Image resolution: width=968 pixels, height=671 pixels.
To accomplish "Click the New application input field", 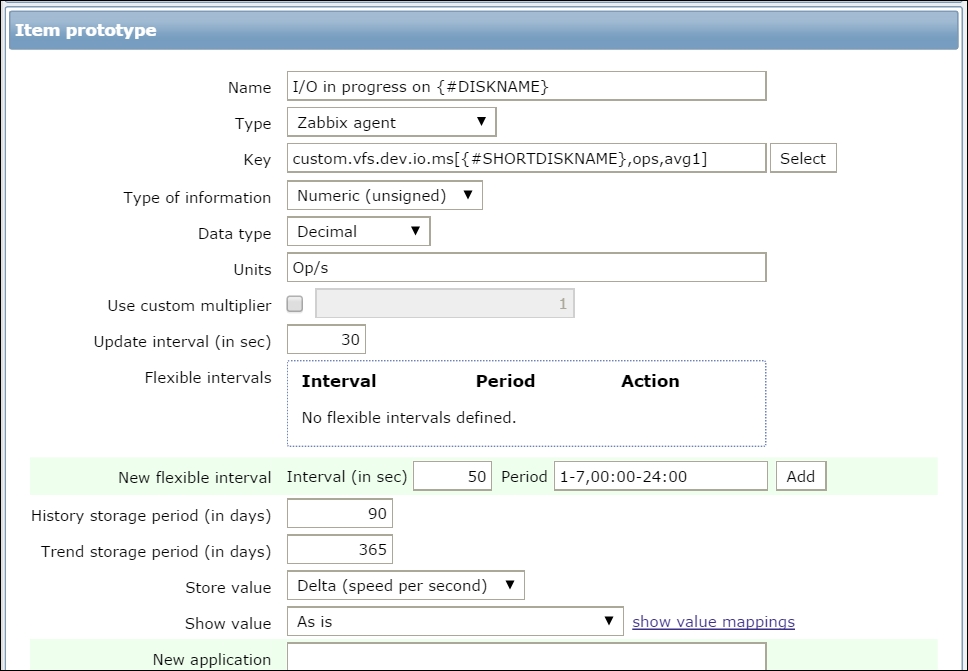I will point(526,658).
